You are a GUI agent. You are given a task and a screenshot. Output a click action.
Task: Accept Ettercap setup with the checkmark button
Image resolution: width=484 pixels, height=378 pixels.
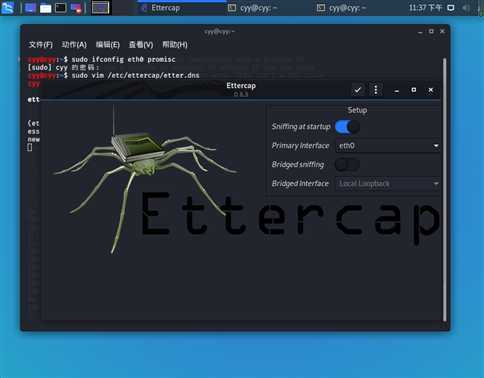[x=358, y=90]
